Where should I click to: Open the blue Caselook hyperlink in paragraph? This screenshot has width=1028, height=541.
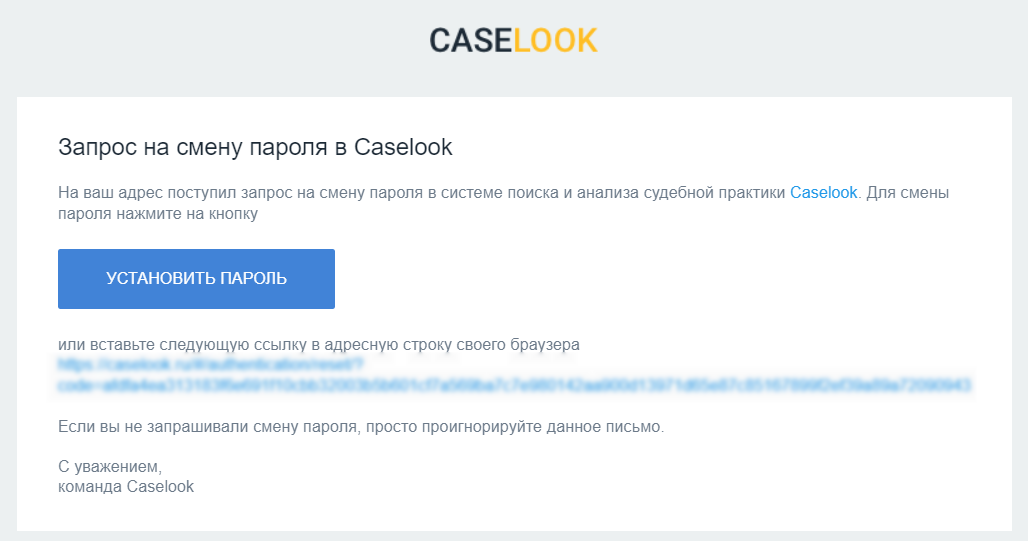[823, 193]
